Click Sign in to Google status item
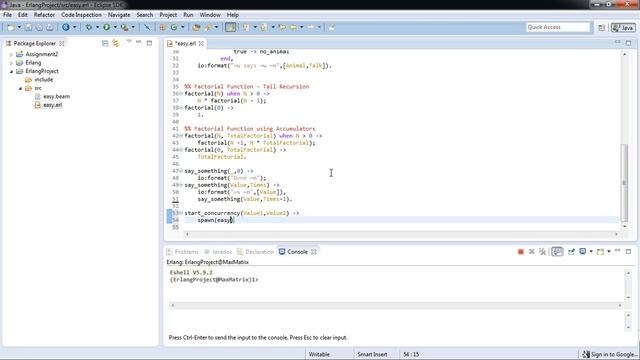 pos(610,354)
